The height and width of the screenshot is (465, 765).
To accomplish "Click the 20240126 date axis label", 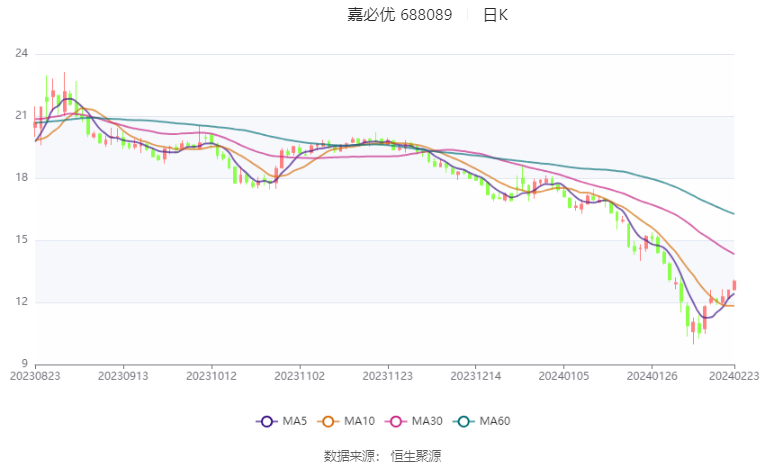I will [652, 376].
